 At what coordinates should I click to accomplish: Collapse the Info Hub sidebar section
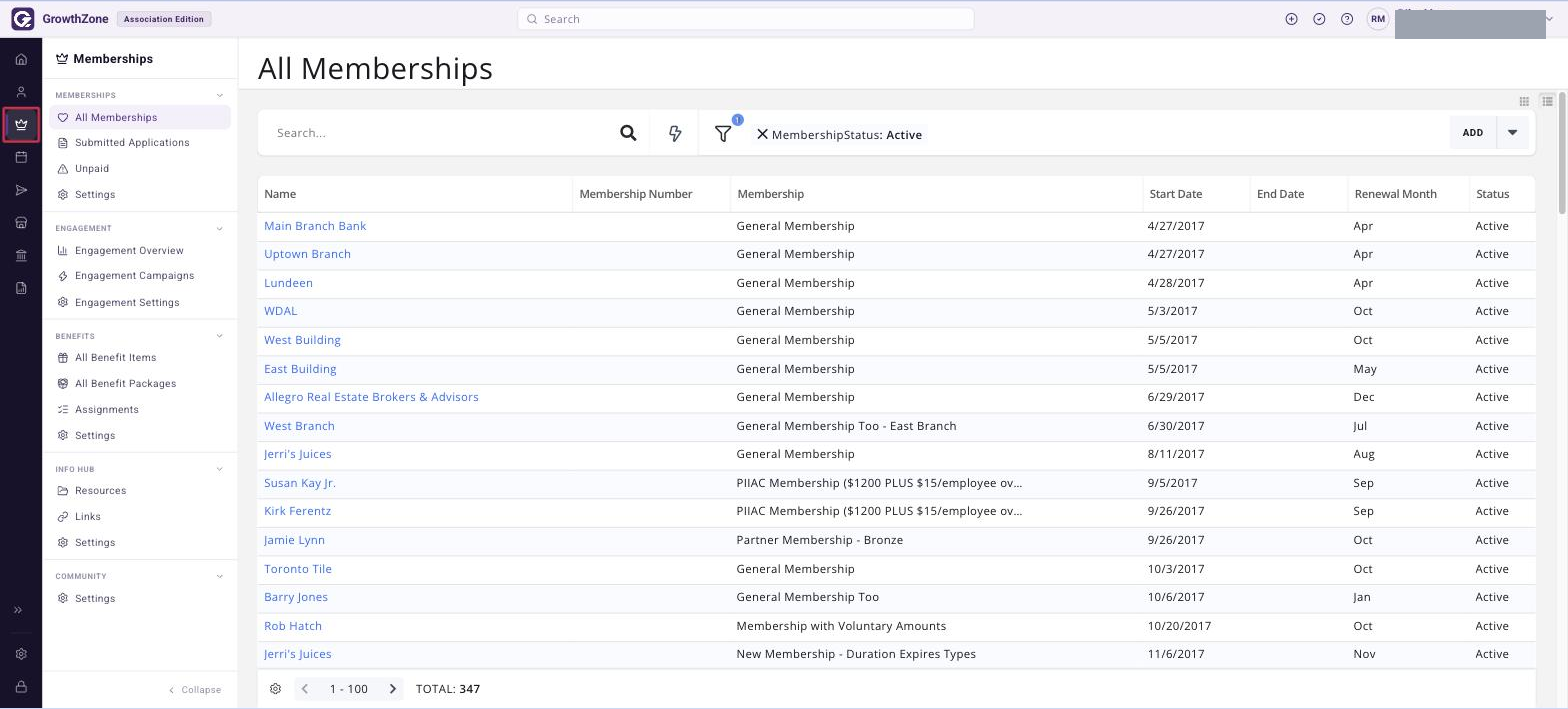coord(220,469)
